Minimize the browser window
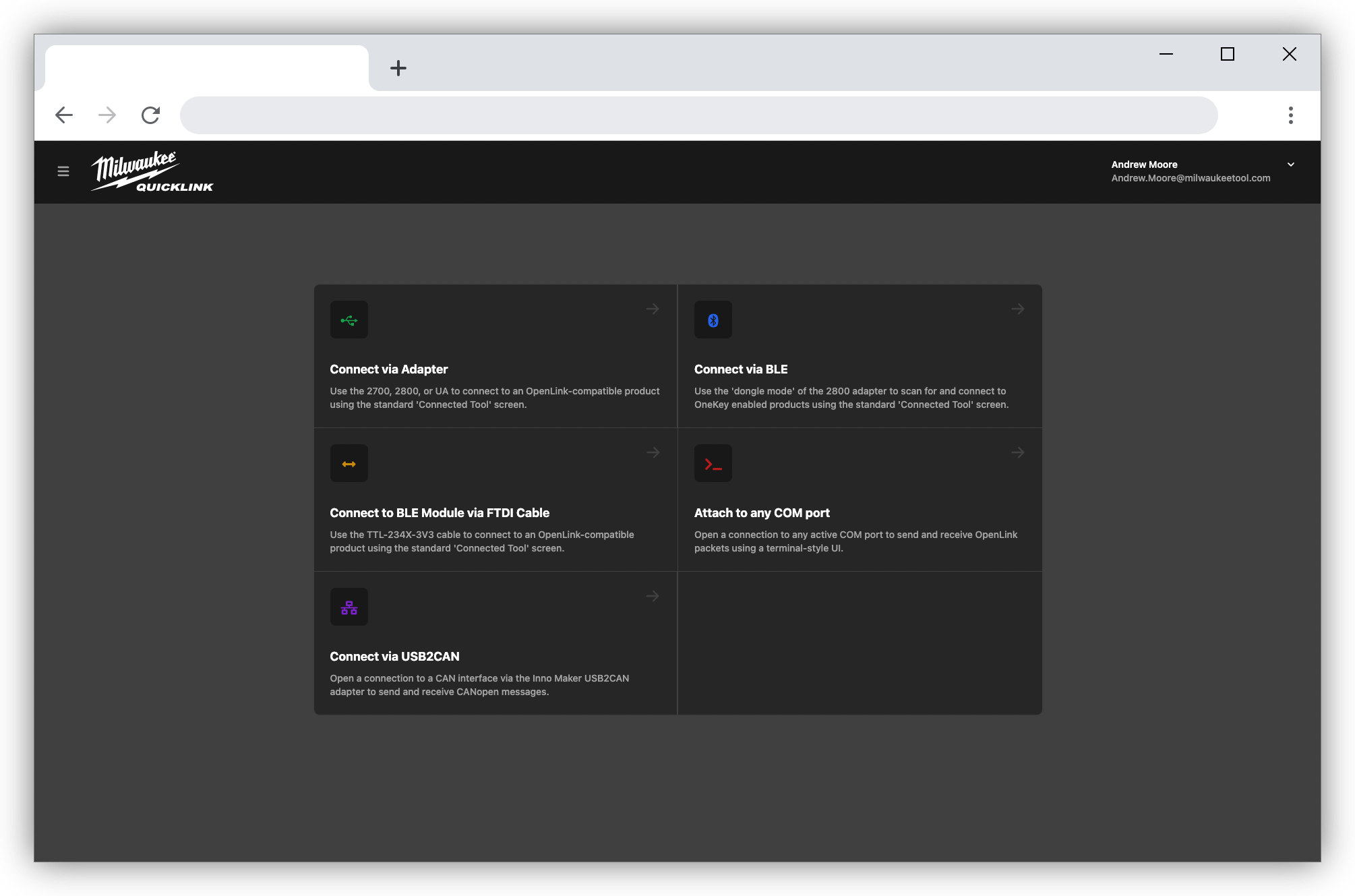Viewport: 1355px width, 896px height. (1166, 54)
